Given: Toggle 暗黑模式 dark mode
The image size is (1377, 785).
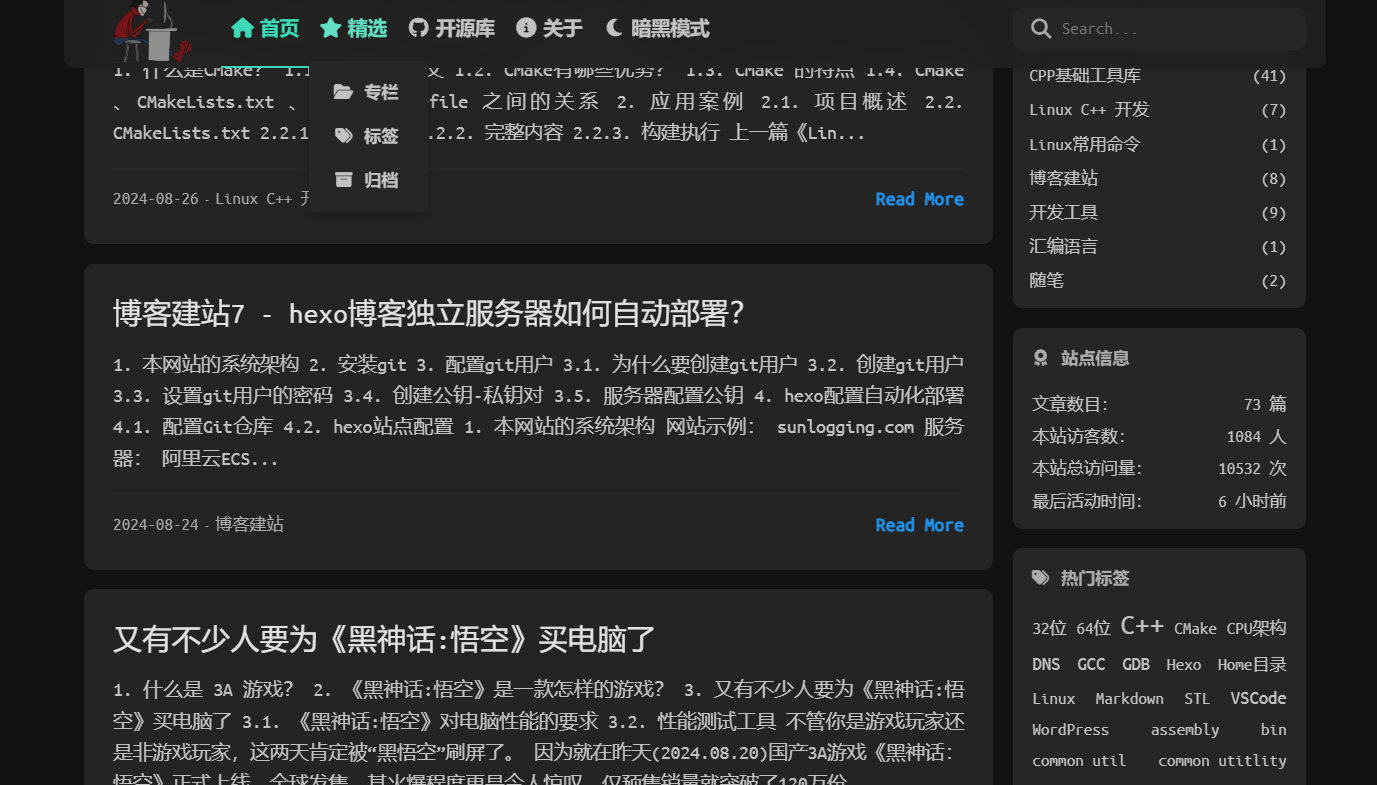Looking at the screenshot, I should [x=657, y=28].
